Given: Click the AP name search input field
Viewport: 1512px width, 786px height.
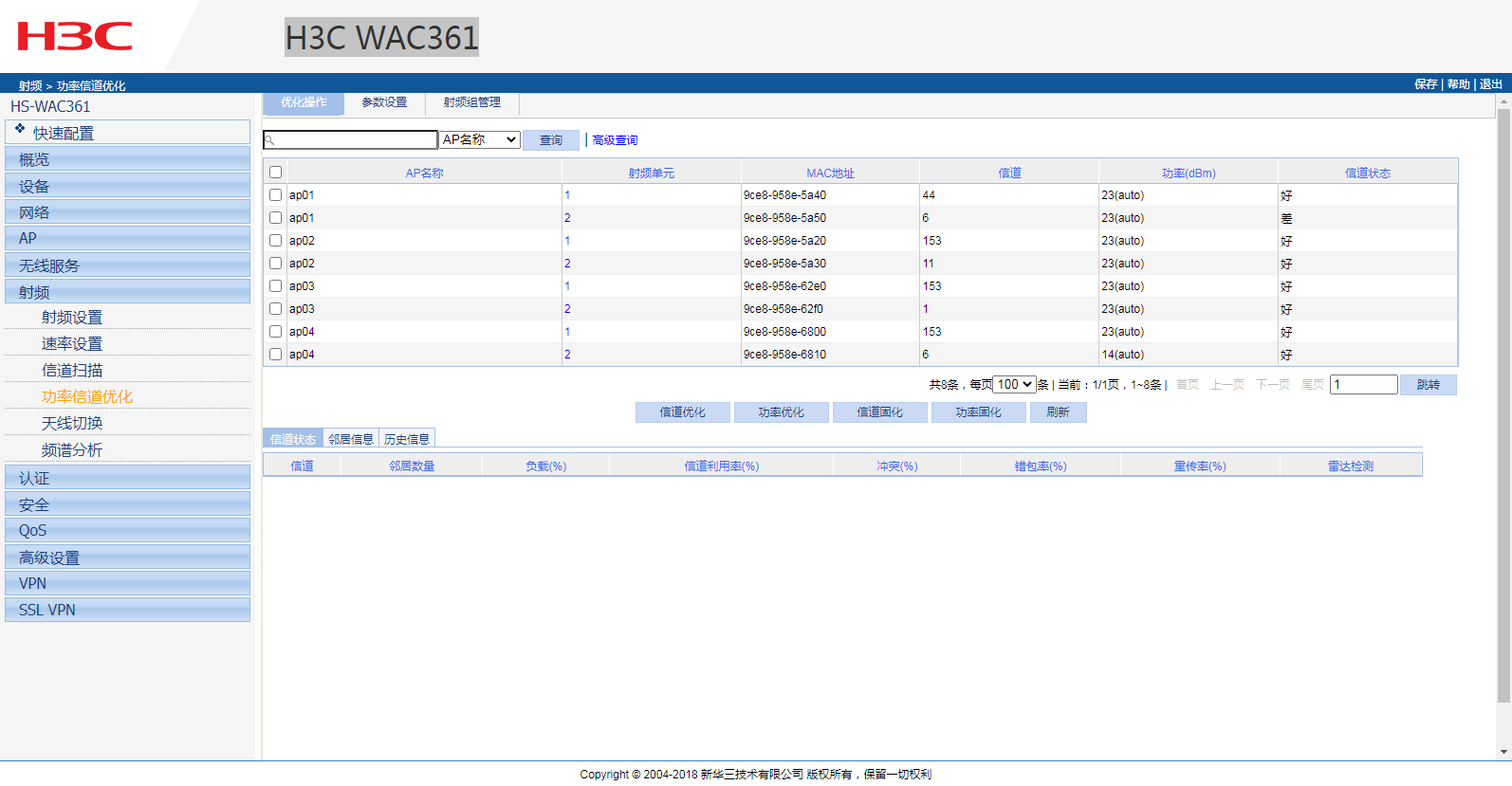Looking at the screenshot, I should pyautogui.click(x=351, y=140).
